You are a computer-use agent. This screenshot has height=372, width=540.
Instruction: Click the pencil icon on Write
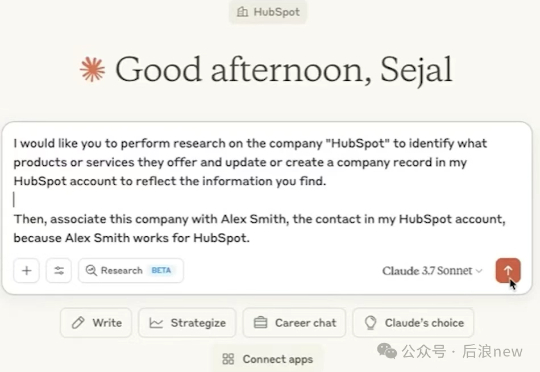[x=78, y=323]
